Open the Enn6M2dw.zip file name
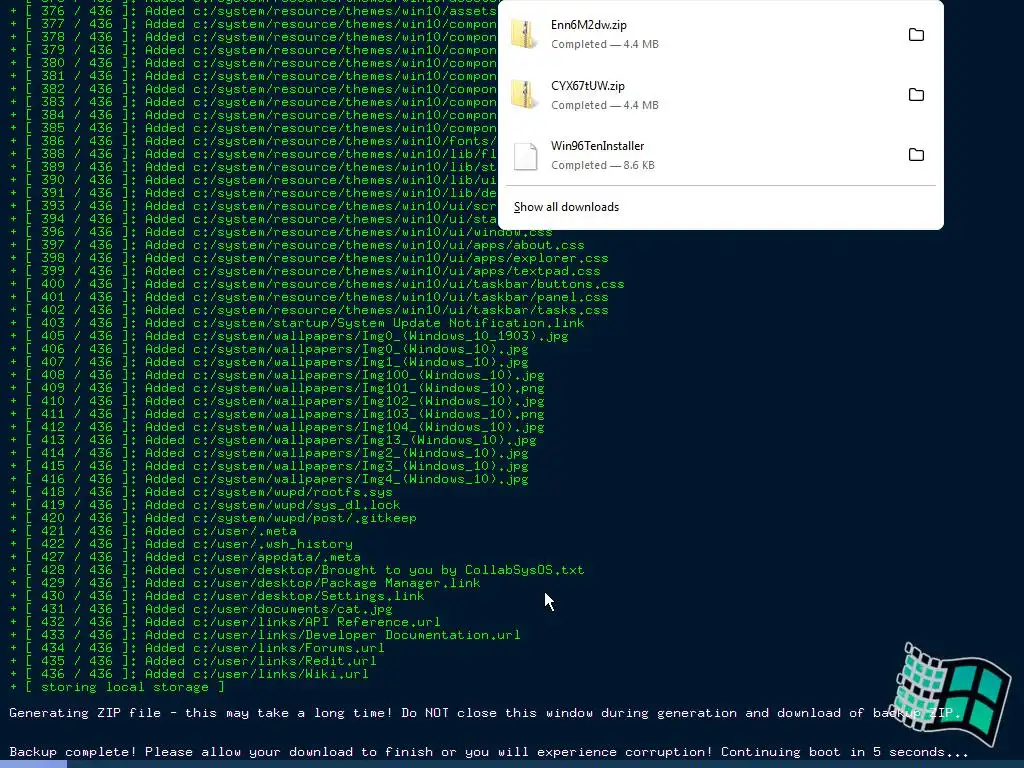This screenshot has width=1024, height=768. tap(588, 25)
